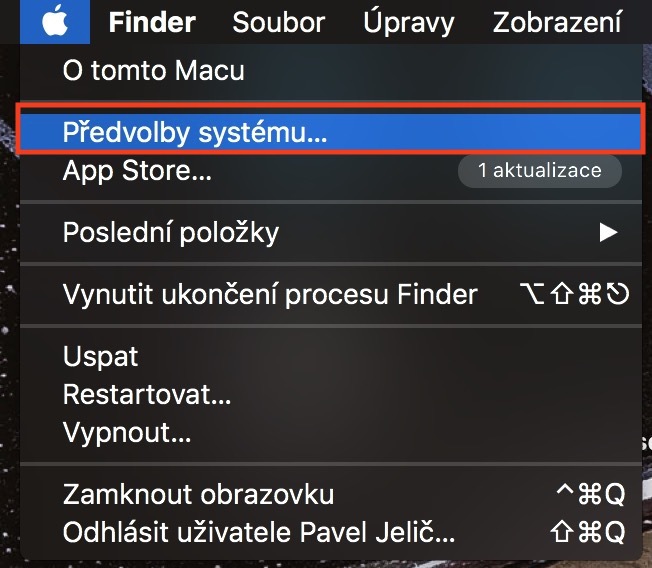Click the 1 aktualizace badge

539,171
